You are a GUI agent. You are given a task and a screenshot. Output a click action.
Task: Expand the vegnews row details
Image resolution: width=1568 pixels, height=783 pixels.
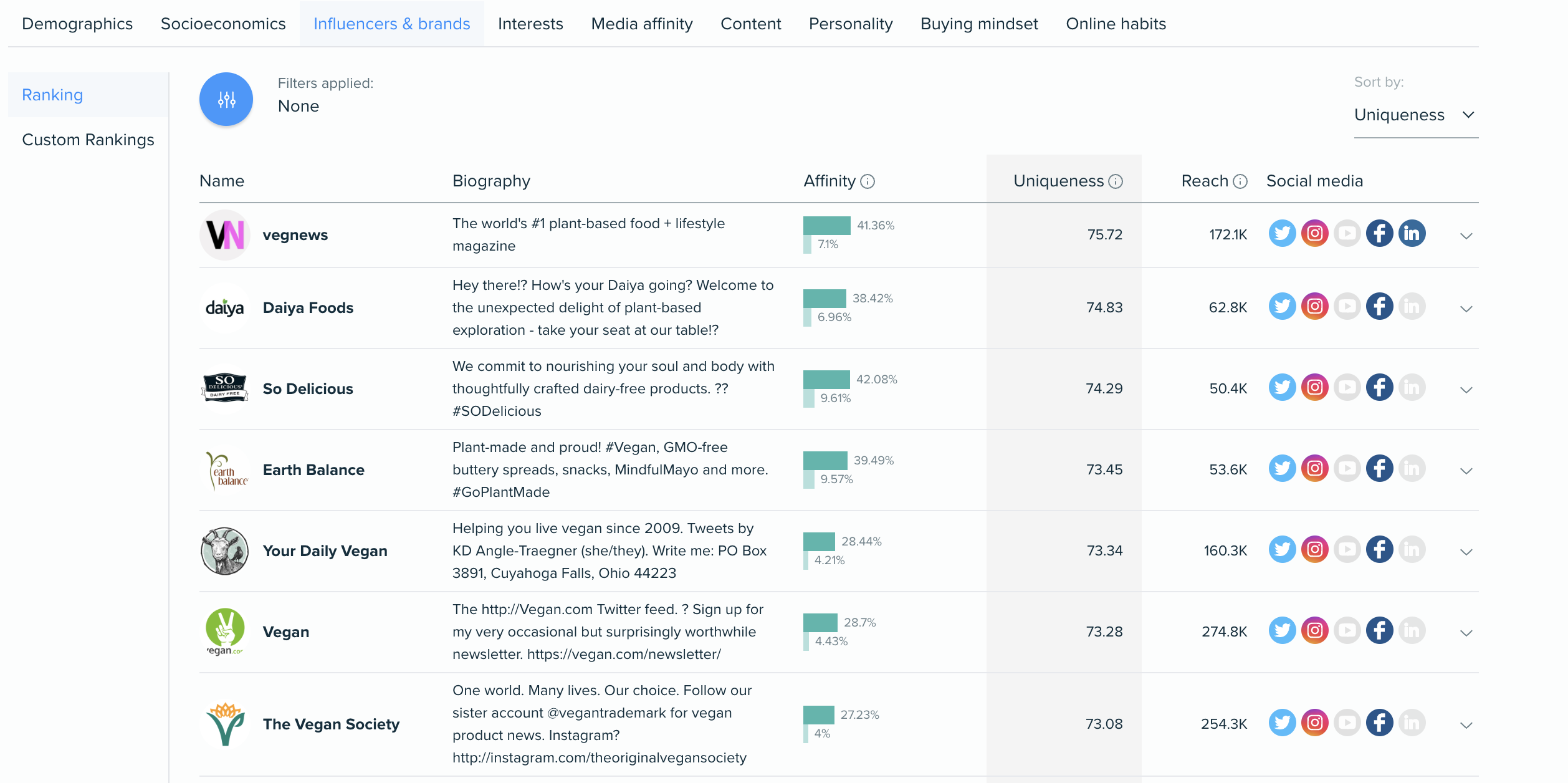pos(1466,236)
